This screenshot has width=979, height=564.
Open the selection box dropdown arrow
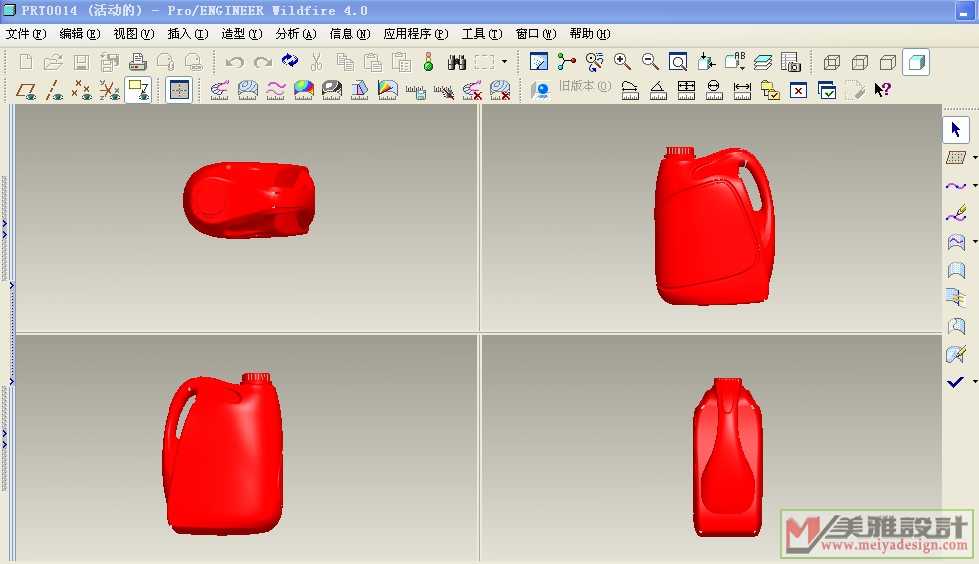pos(504,62)
